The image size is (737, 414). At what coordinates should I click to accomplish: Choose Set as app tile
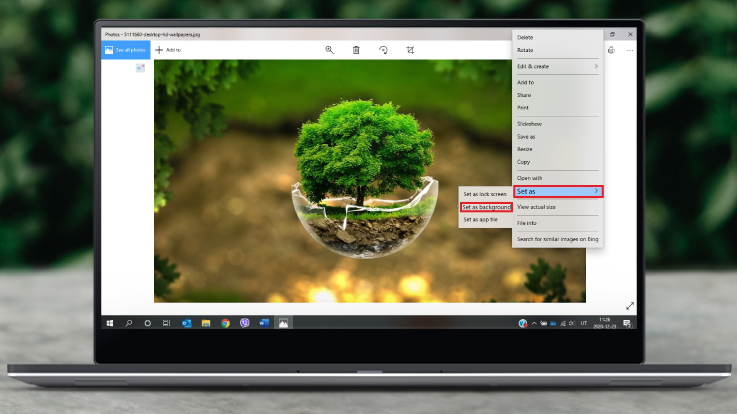[x=480, y=219]
